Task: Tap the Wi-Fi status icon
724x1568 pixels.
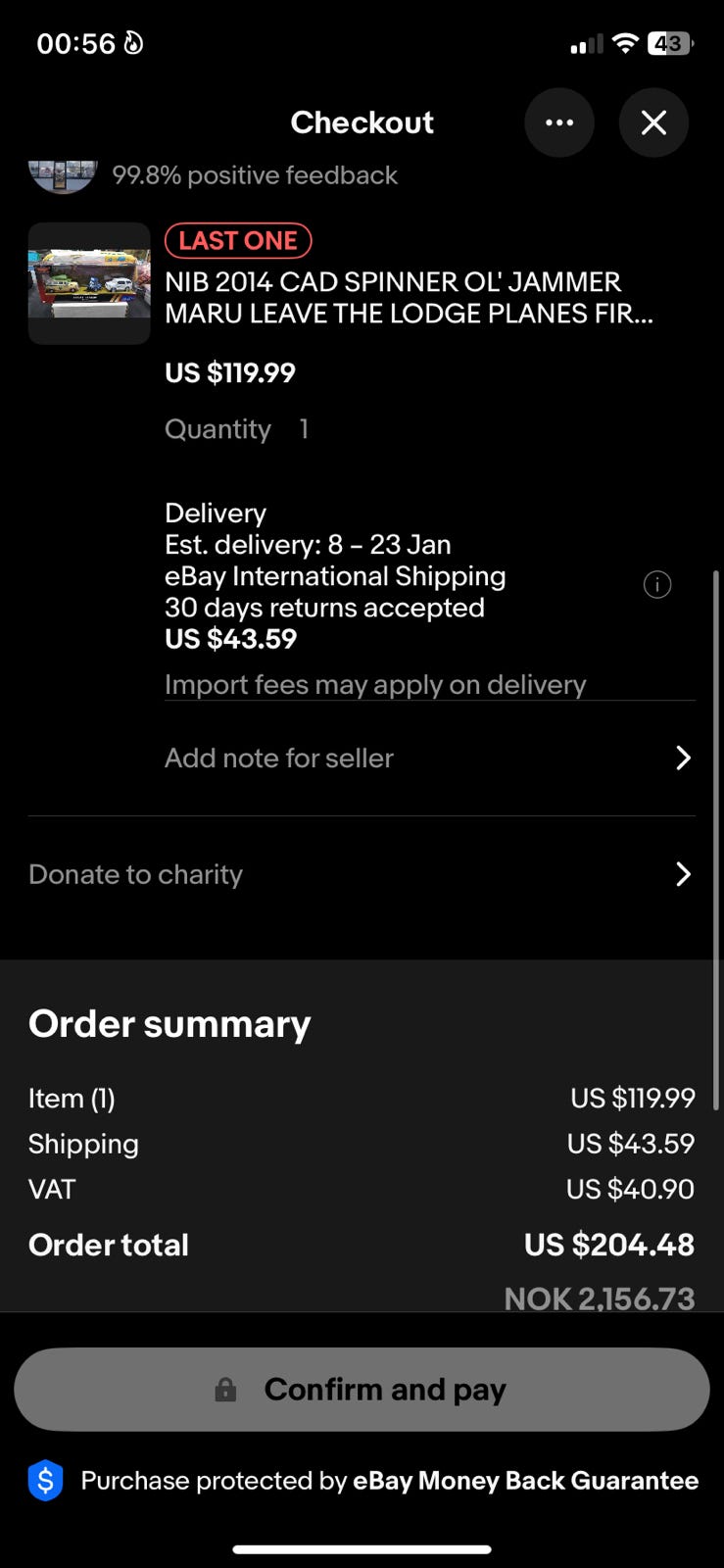Action: coord(624,43)
